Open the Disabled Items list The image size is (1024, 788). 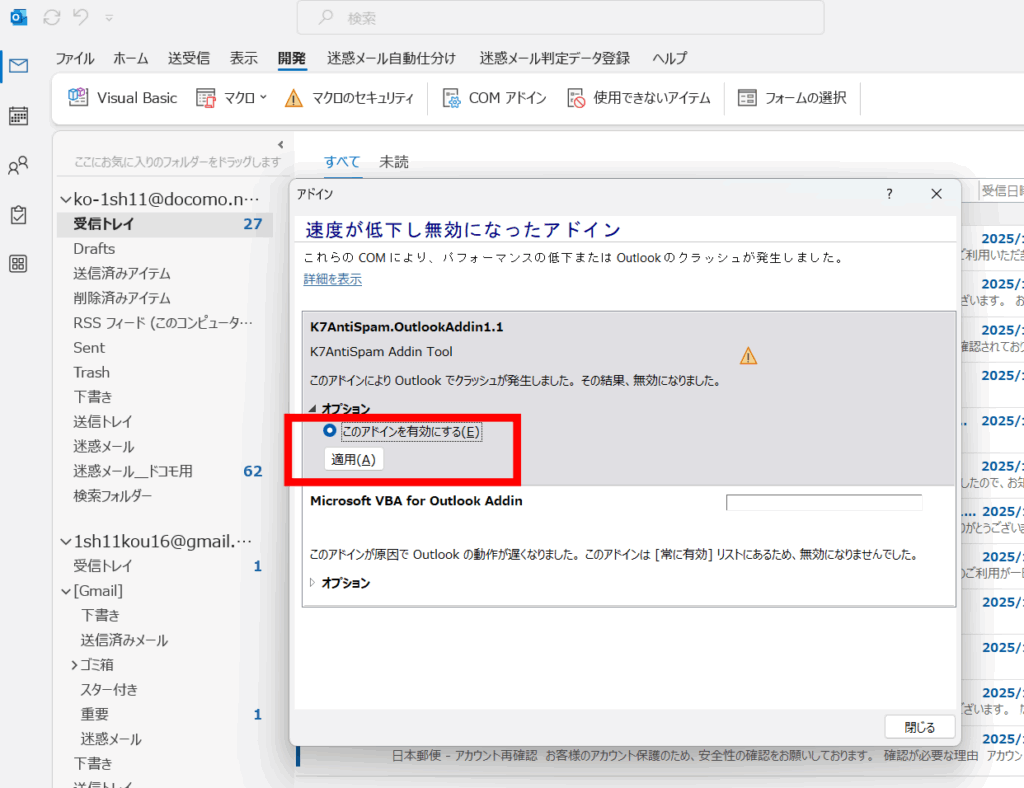coord(639,98)
